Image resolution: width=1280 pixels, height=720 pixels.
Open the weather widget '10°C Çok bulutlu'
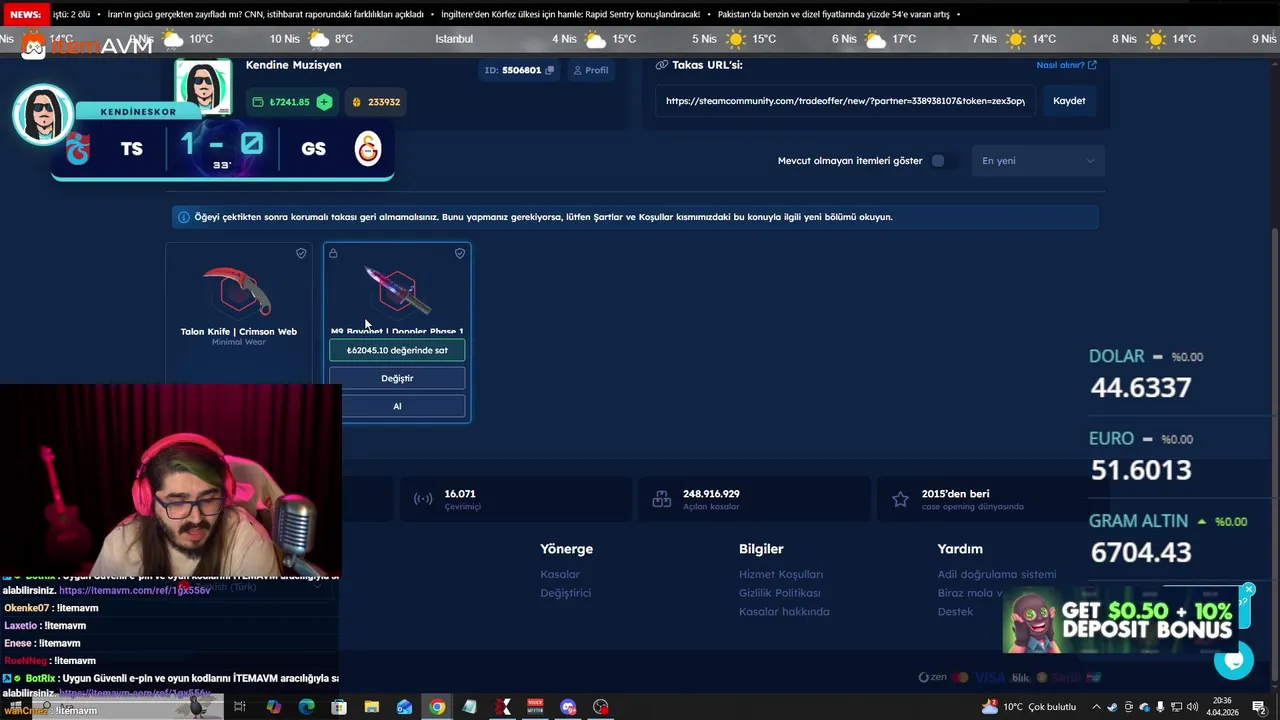(x=1029, y=707)
